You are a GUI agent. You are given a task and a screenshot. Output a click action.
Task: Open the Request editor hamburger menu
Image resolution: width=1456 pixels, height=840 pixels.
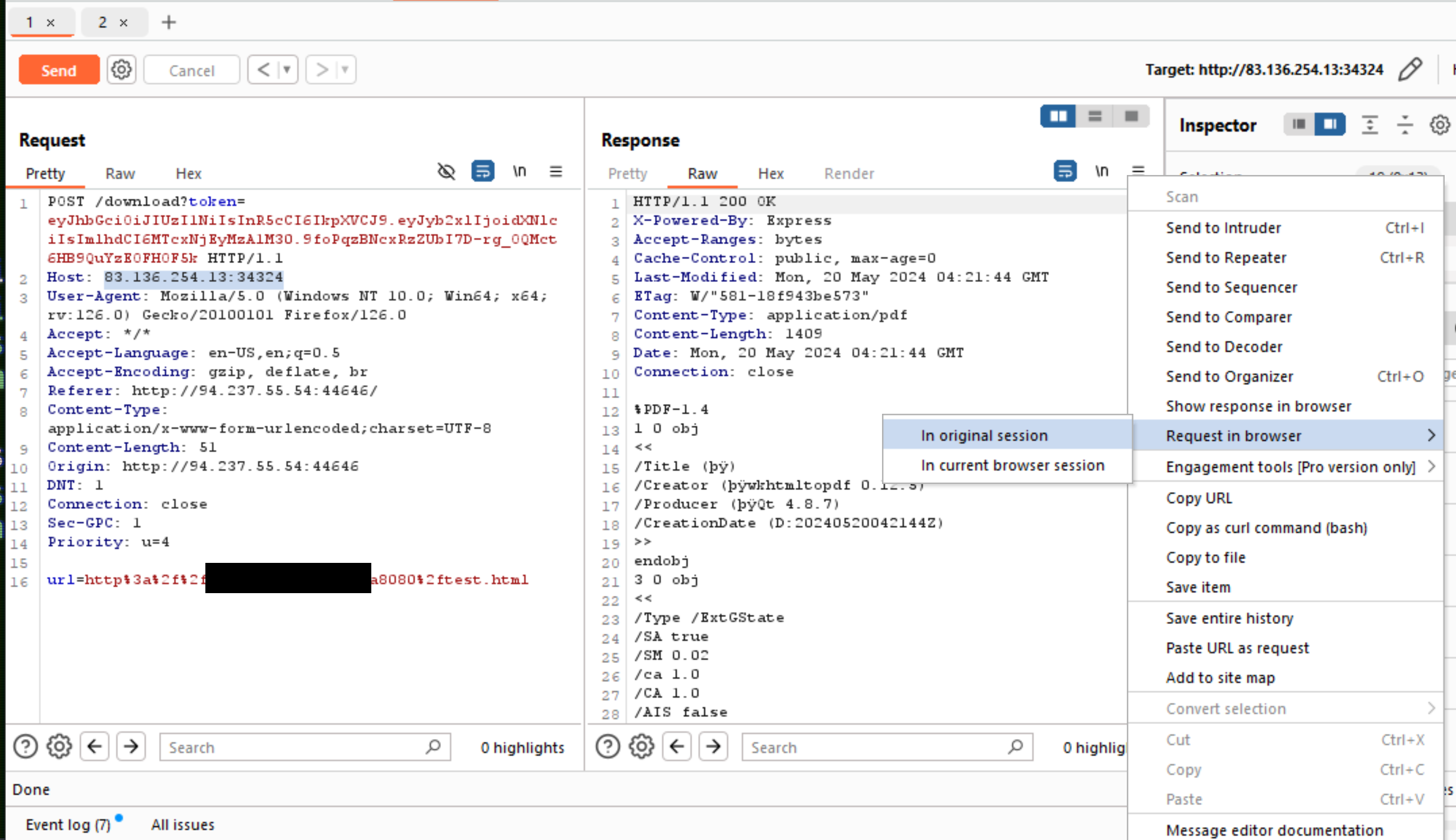(556, 171)
